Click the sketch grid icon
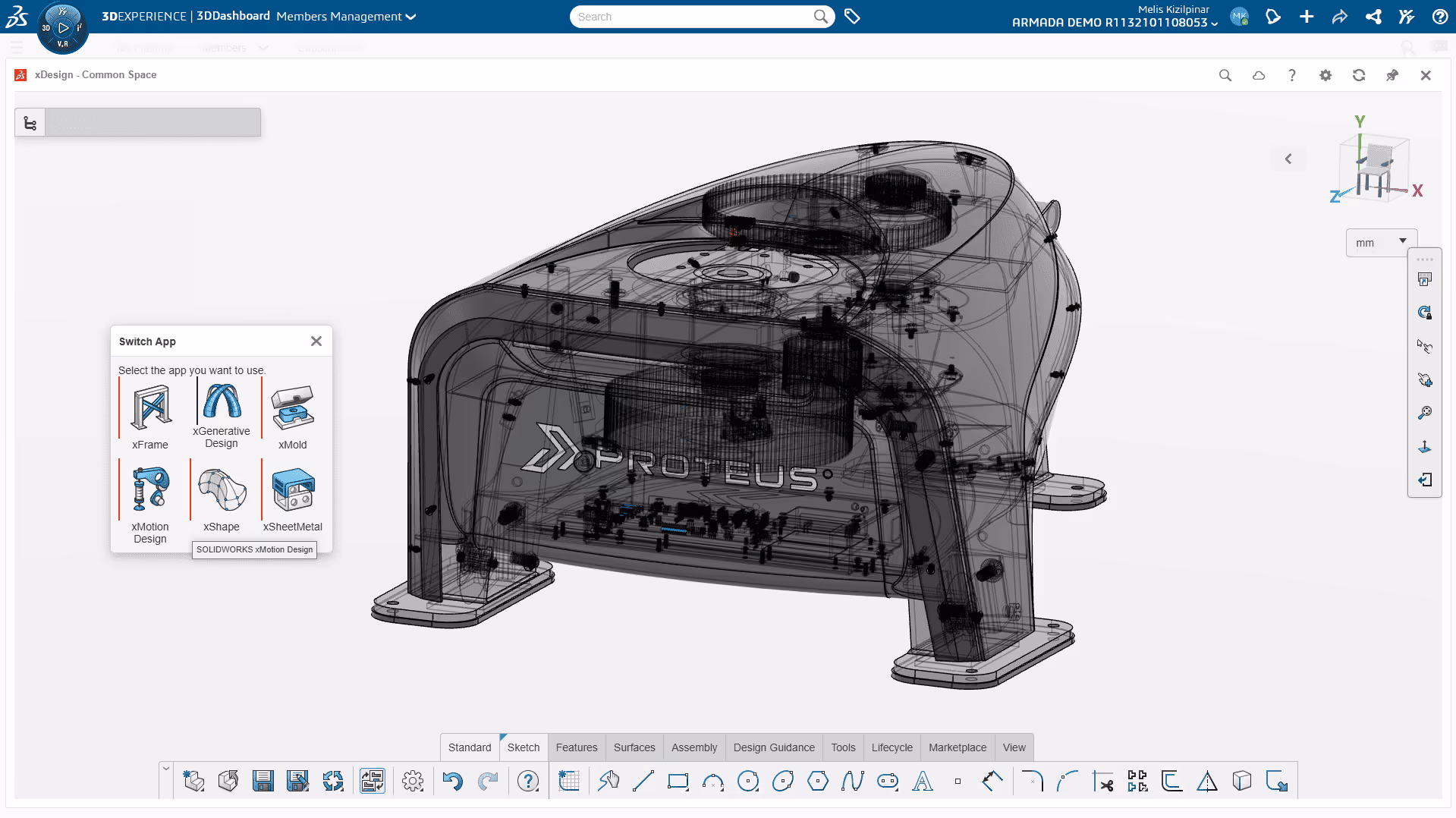Viewport: 1456px width, 818px height. pyautogui.click(x=569, y=781)
